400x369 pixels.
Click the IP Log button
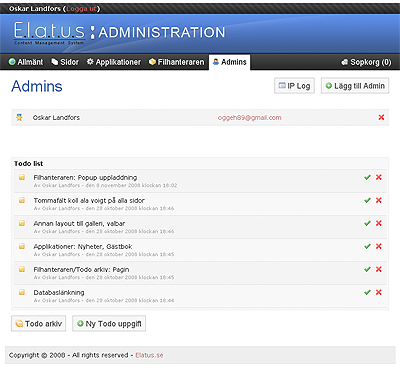pyautogui.click(x=294, y=86)
